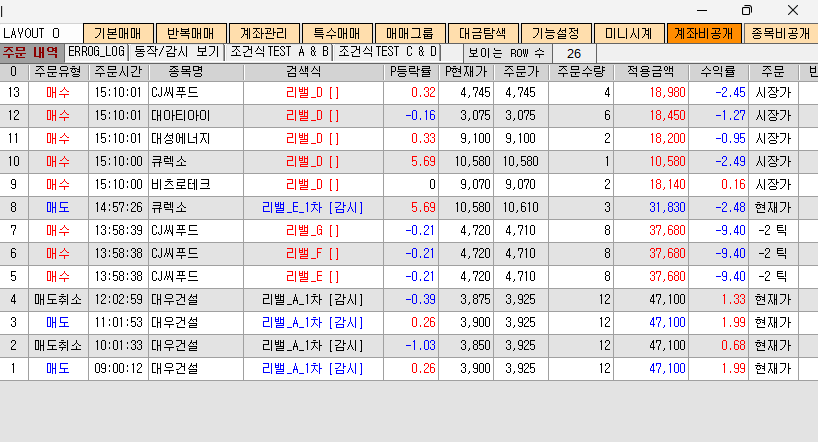Click order time 12:02:59
This screenshot has width=818, height=442.
click(x=118, y=300)
